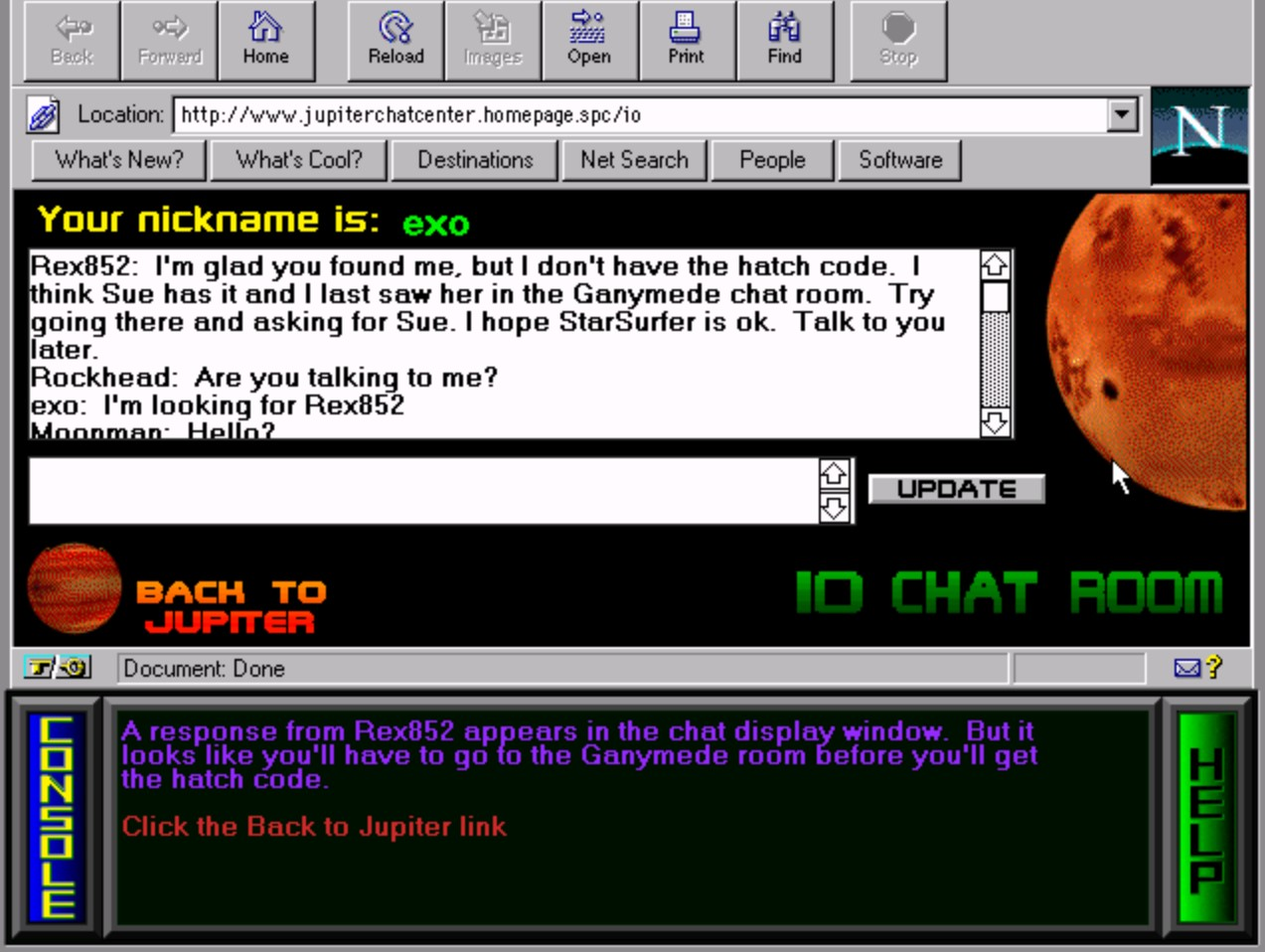1265x952 pixels.
Task: Open the Software directory button
Action: (900, 160)
